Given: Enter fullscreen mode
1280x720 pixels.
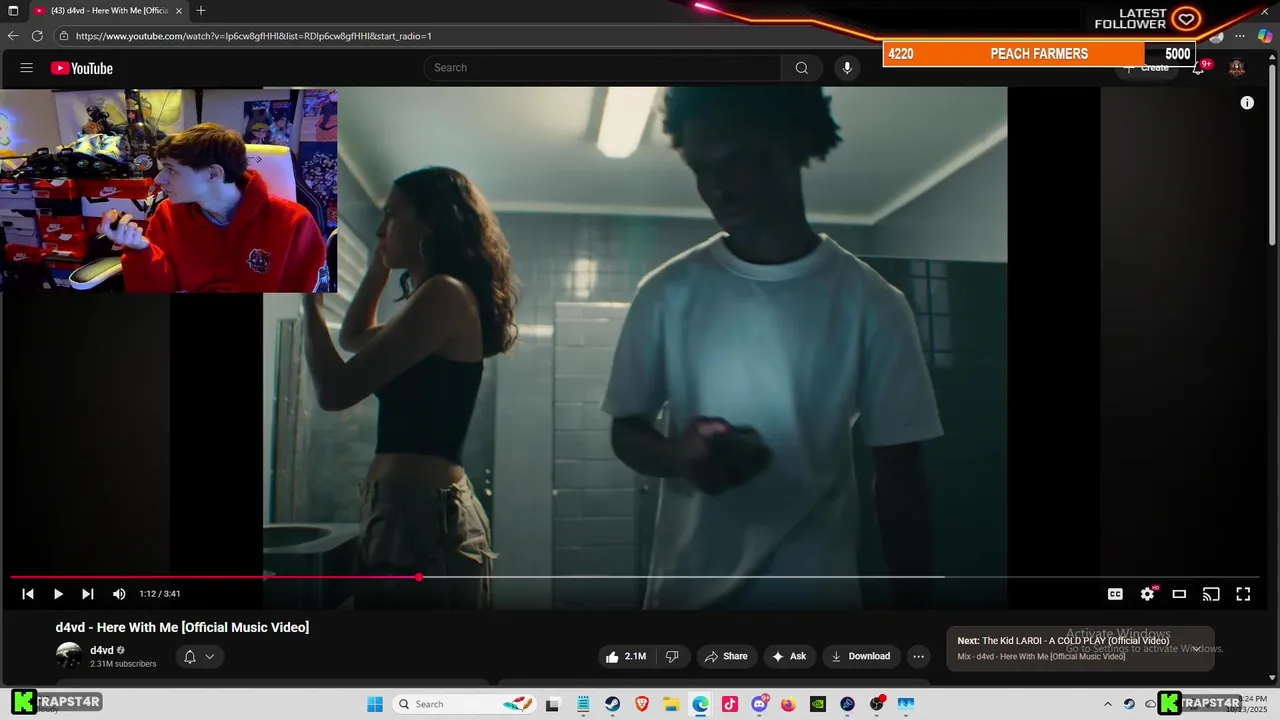Looking at the screenshot, I should point(1243,594).
